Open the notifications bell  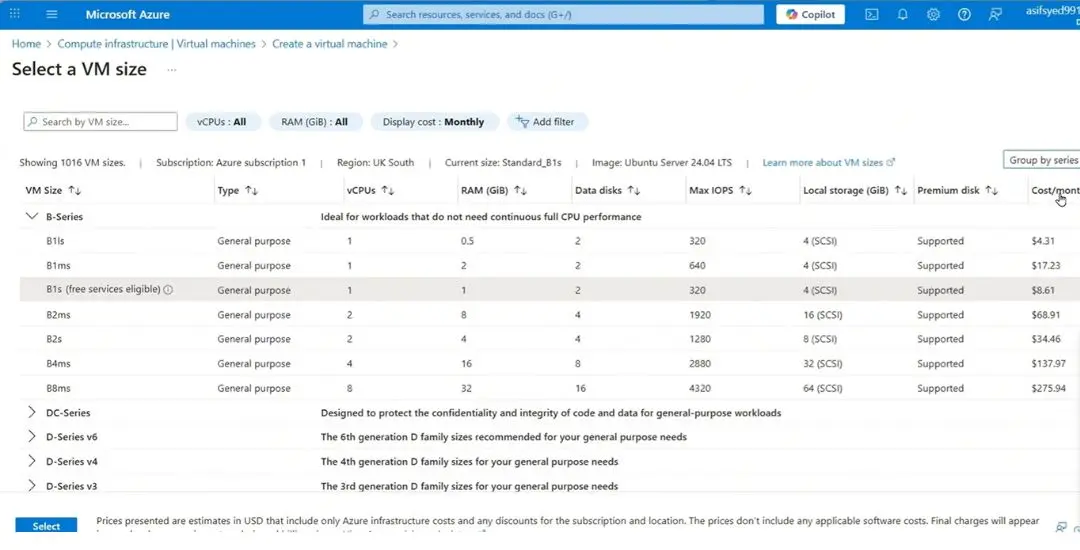(902, 14)
